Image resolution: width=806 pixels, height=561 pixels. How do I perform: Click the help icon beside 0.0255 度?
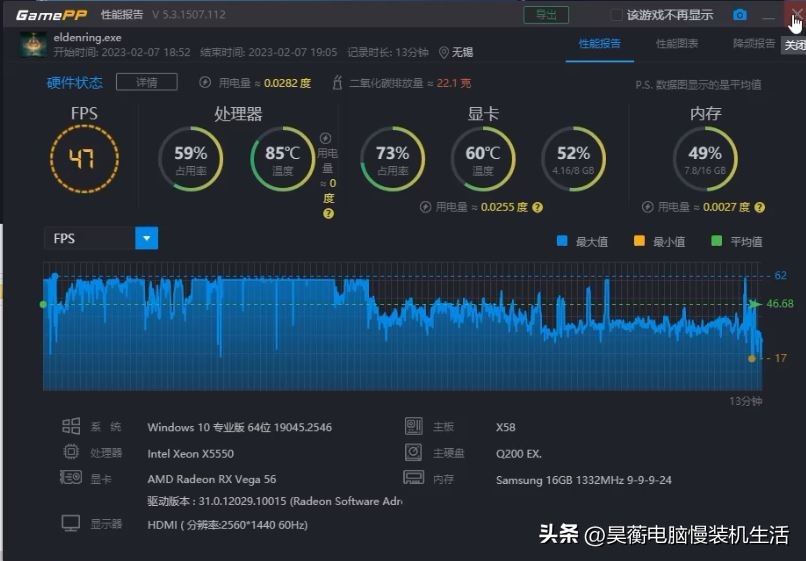(x=537, y=207)
